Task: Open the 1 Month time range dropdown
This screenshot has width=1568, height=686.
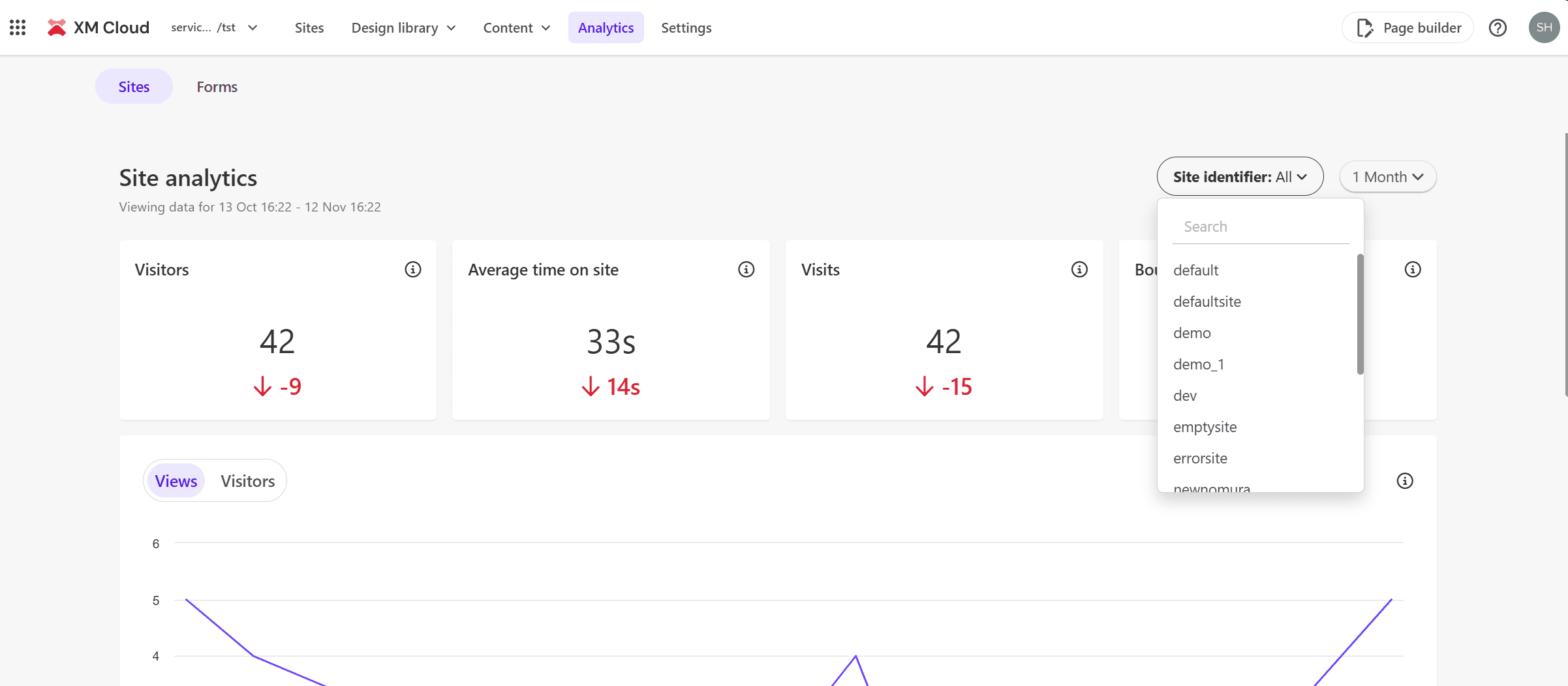Action: pos(1387,177)
